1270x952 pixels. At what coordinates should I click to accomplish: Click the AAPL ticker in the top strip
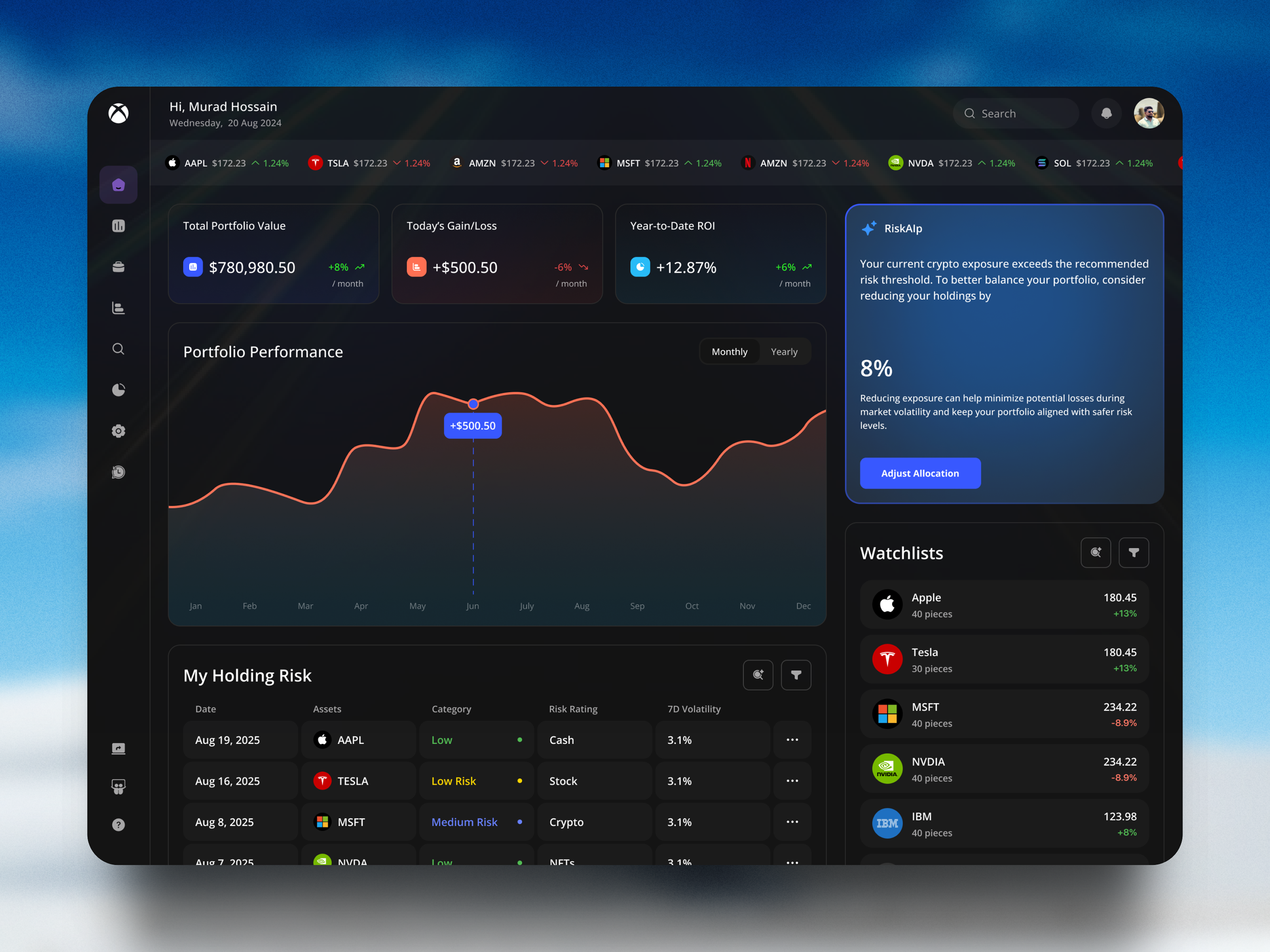(196, 163)
